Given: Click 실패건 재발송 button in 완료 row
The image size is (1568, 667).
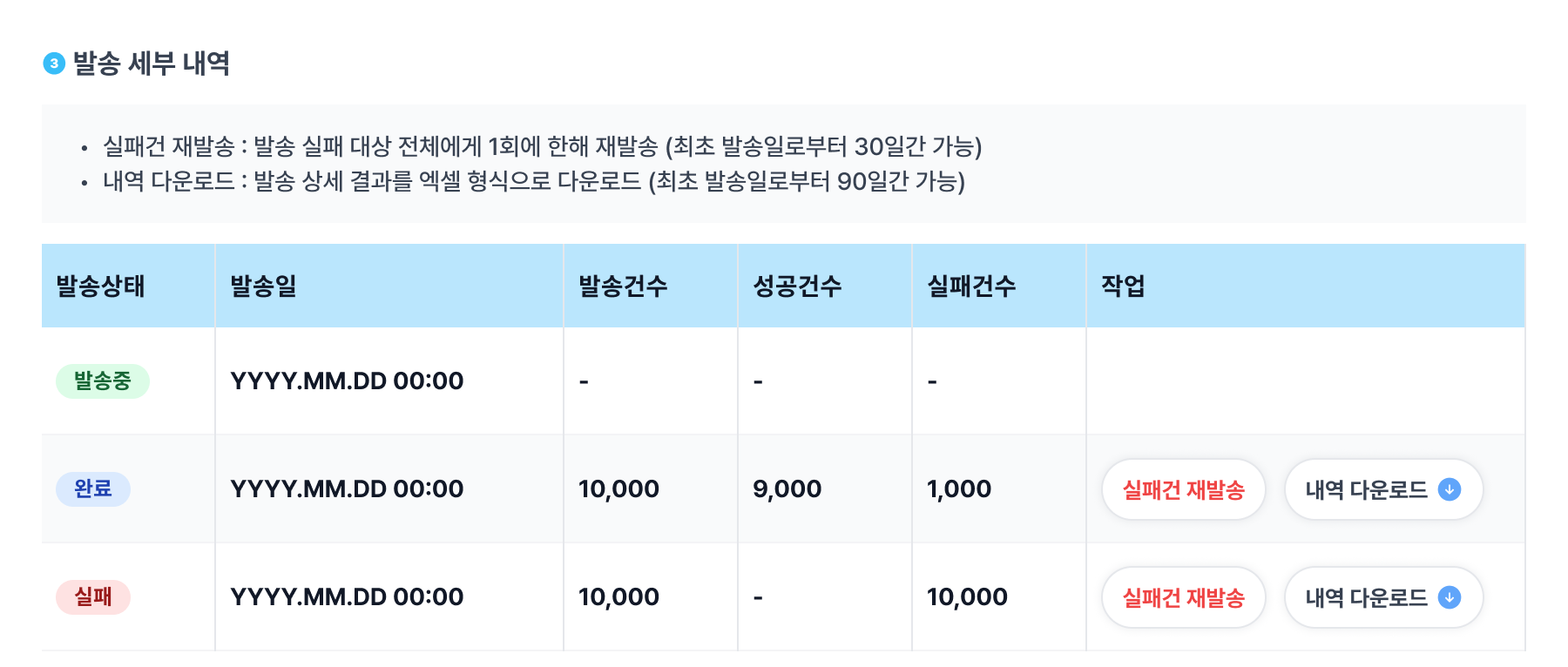Looking at the screenshot, I should (x=1184, y=489).
